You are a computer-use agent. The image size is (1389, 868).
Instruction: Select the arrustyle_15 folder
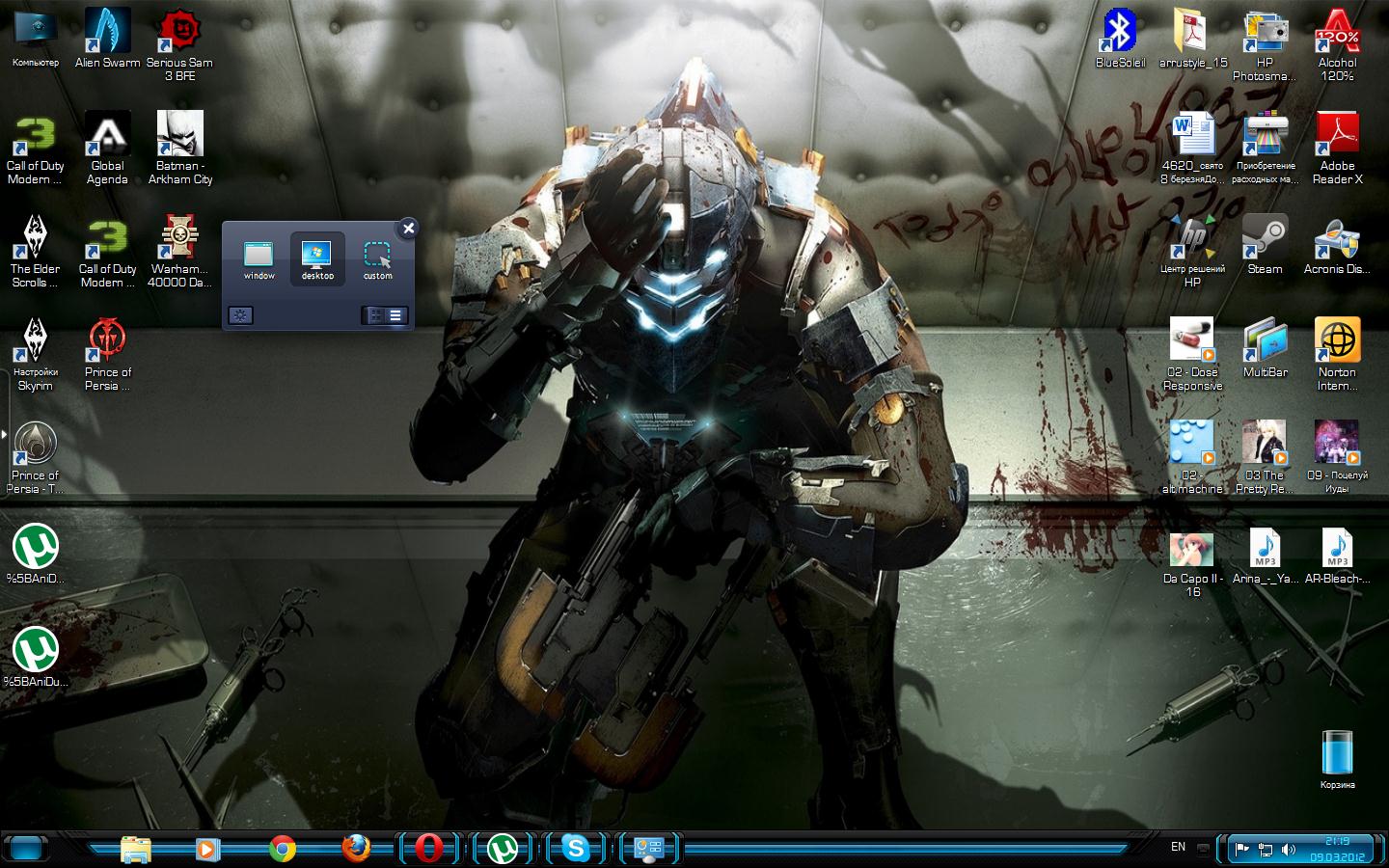(x=1192, y=39)
